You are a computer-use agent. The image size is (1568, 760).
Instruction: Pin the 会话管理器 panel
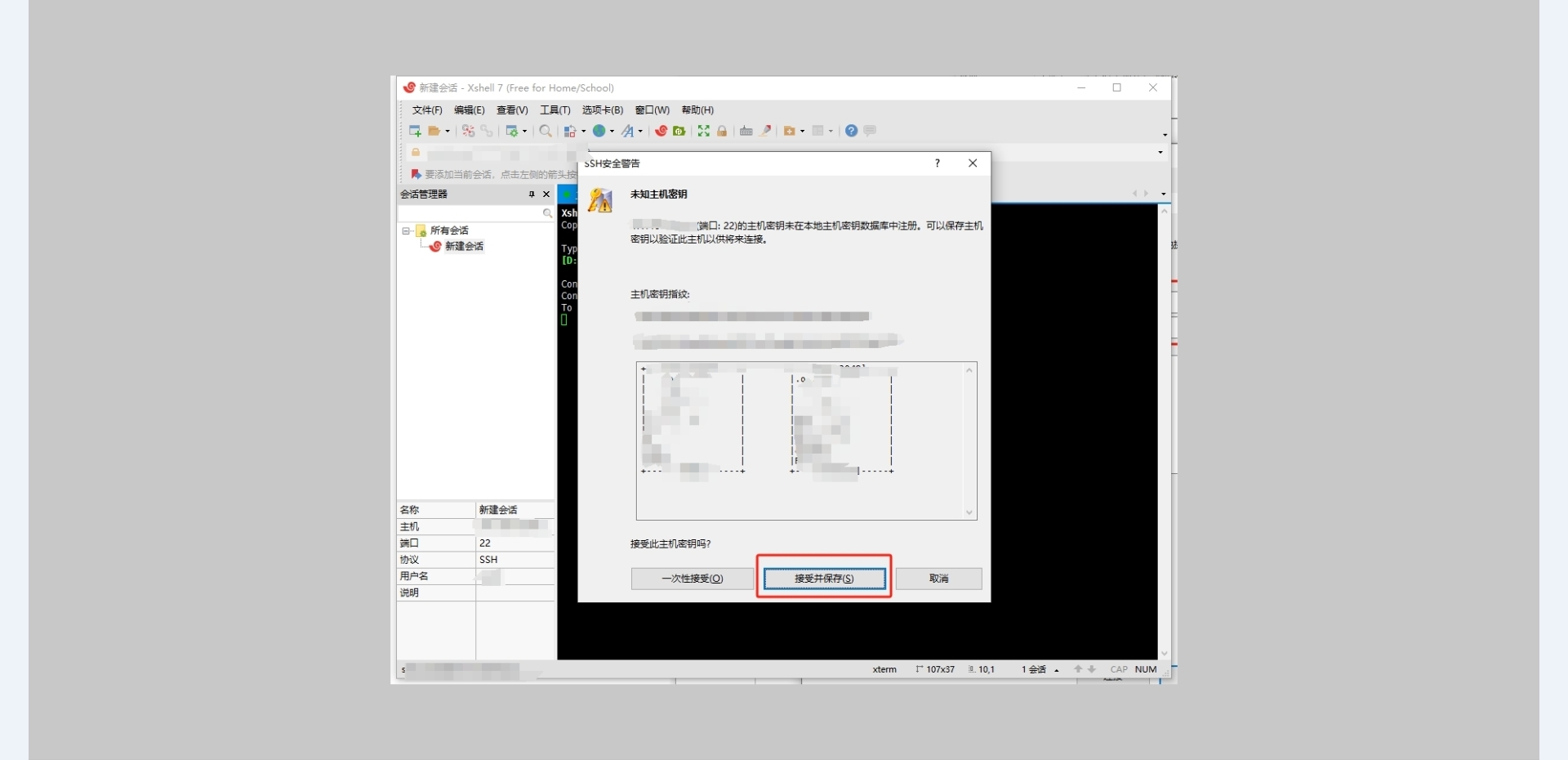pyautogui.click(x=532, y=194)
